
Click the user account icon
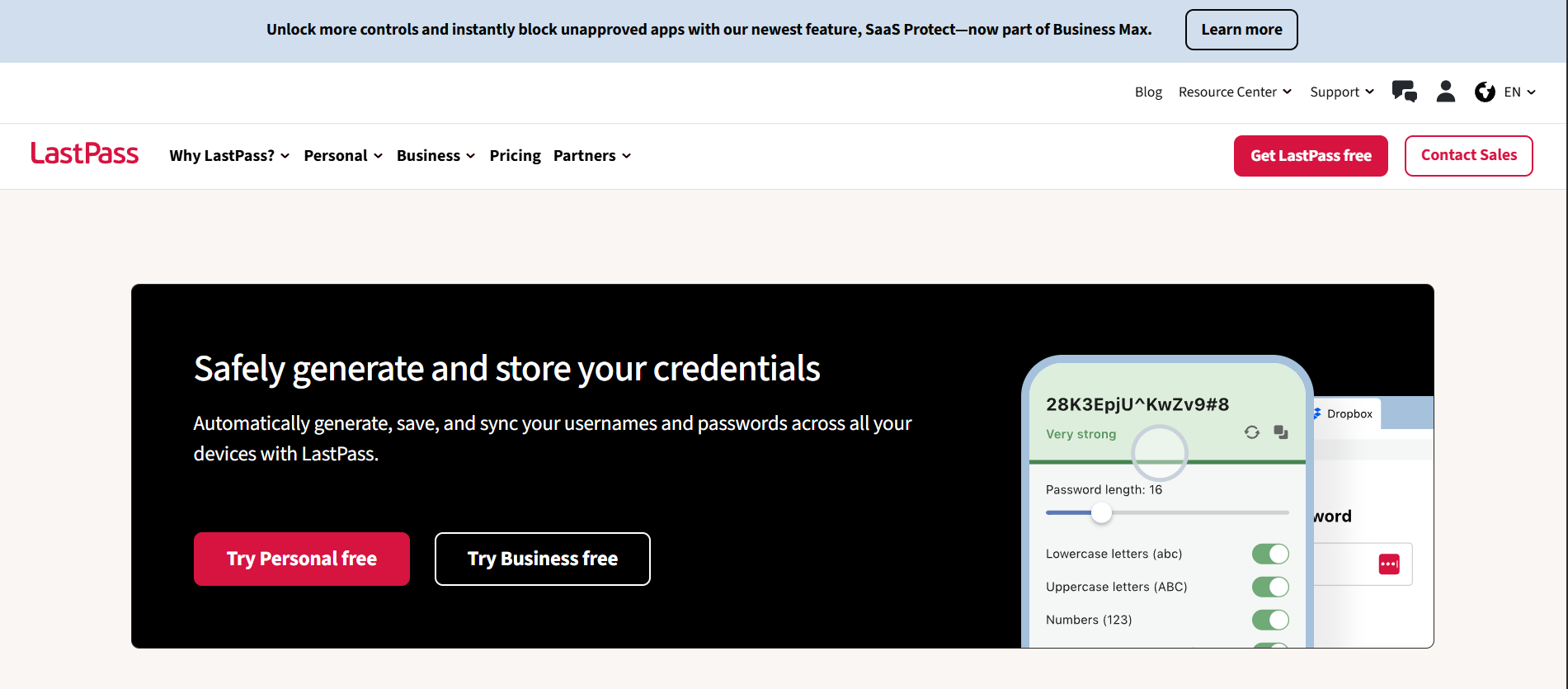1445,92
